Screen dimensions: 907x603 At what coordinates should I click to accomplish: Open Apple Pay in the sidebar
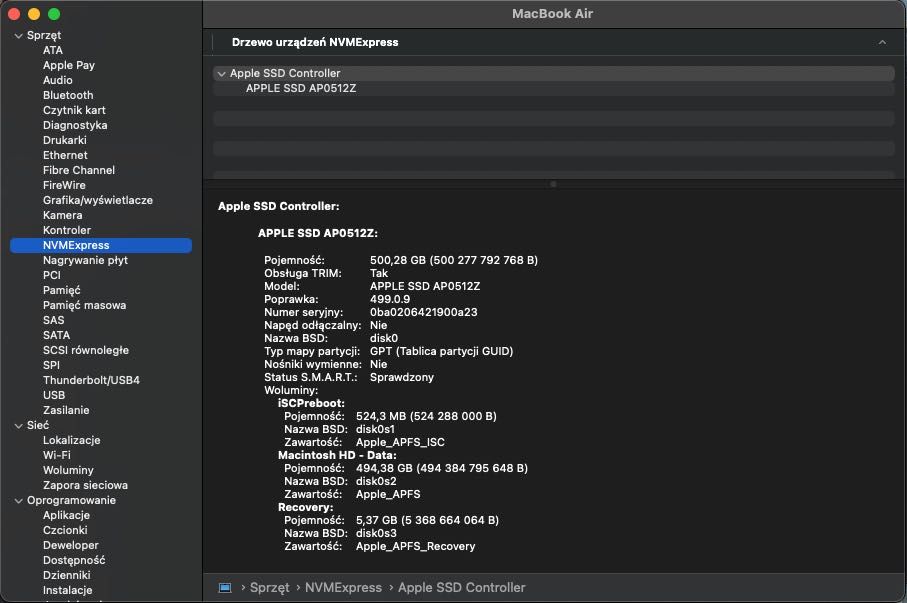coord(69,65)
